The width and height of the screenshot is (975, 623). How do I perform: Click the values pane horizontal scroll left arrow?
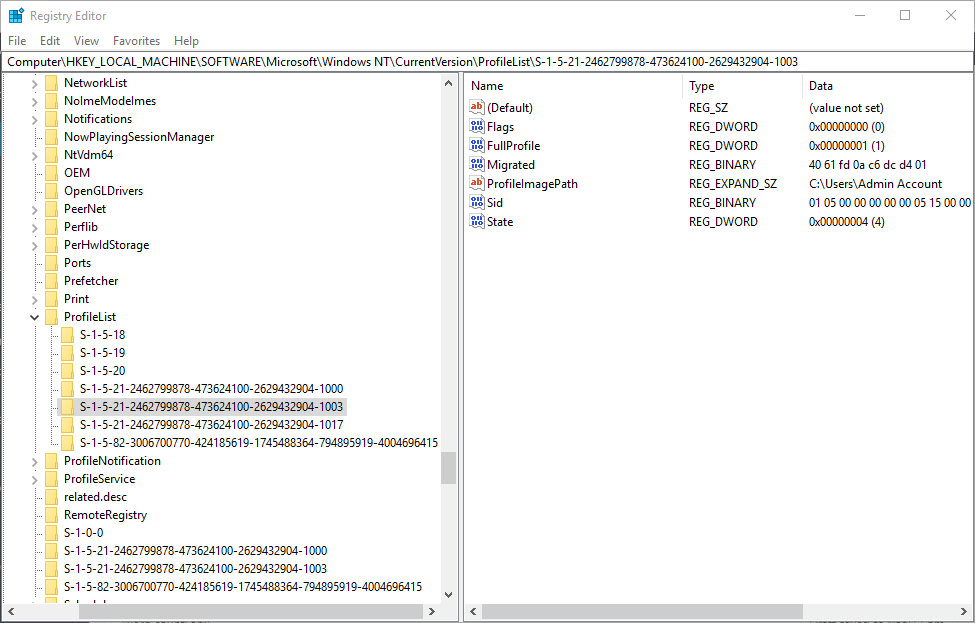coord(473,612)
